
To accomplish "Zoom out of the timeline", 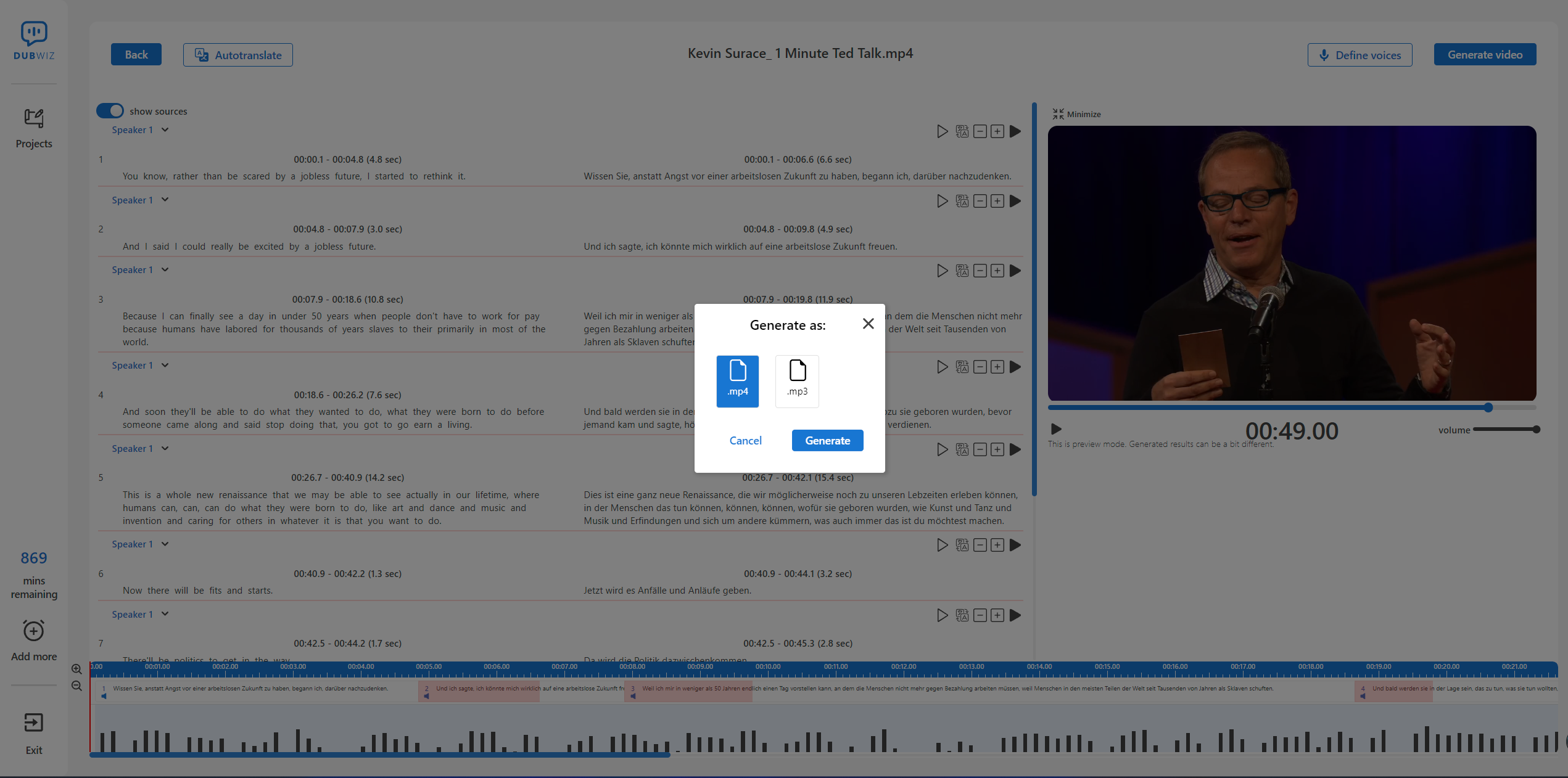I will coord(76,686).
